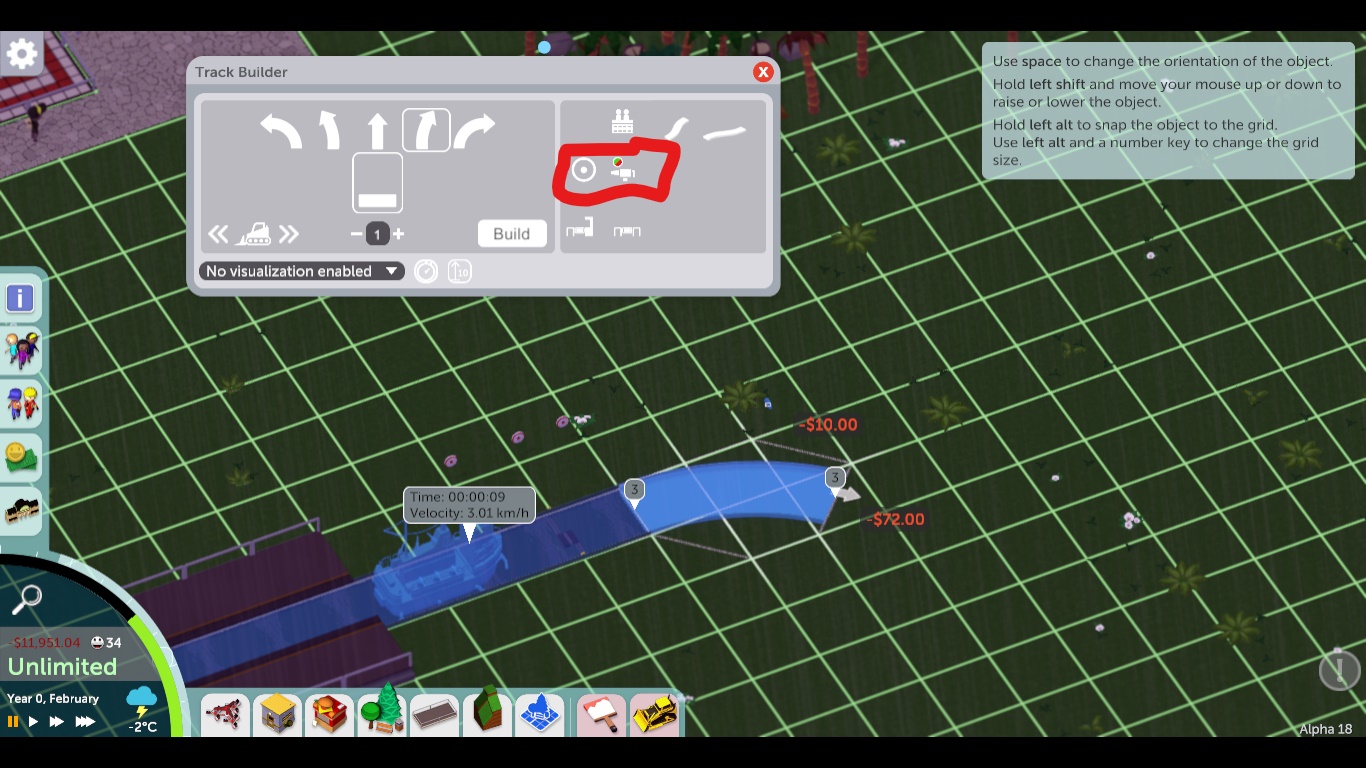This screenshot has width=1366, height=768.
Task: Open the blueprints menu
Action: [539, 715]
